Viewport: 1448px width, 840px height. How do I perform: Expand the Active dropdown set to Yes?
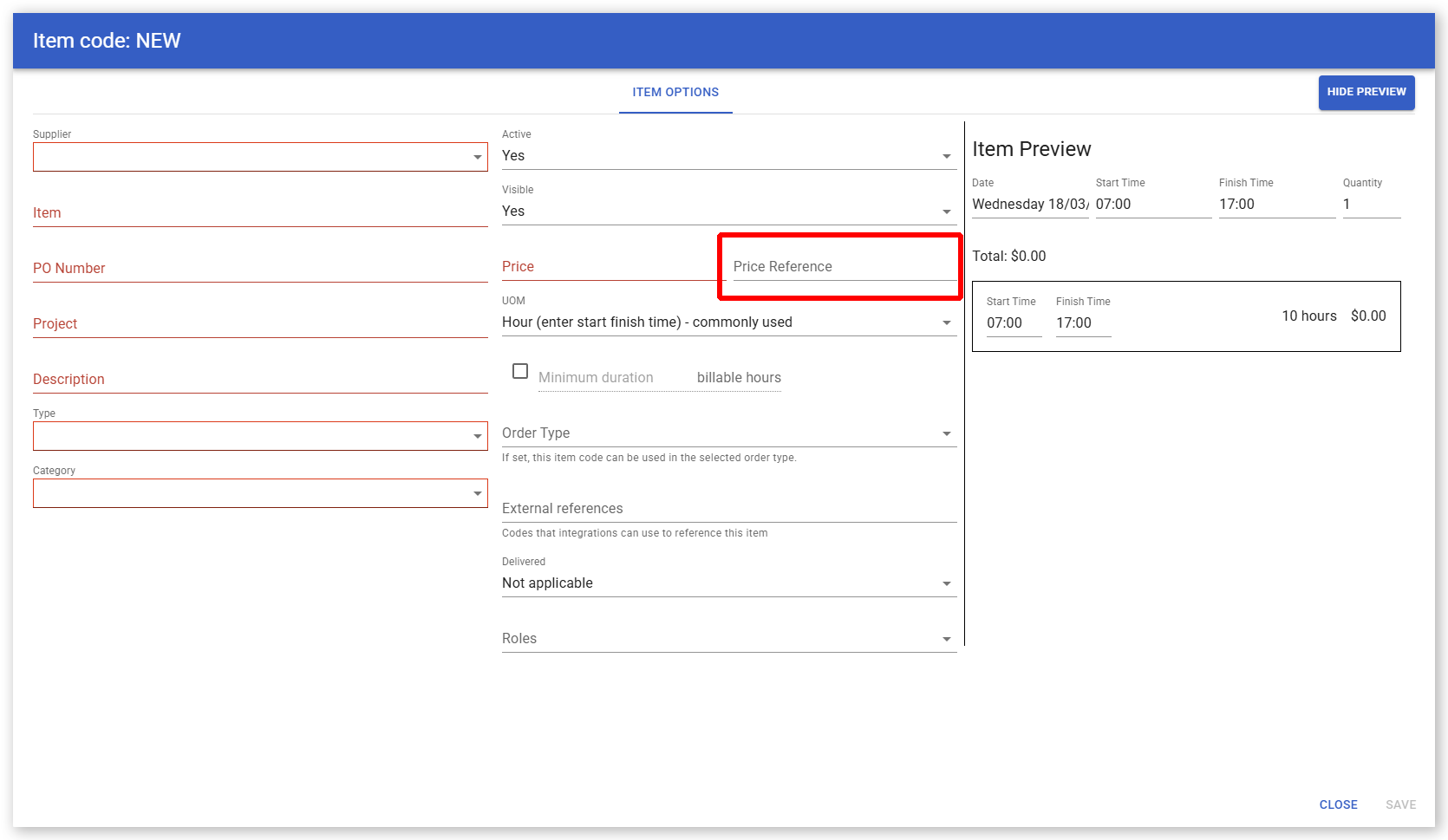pos(728,156)
